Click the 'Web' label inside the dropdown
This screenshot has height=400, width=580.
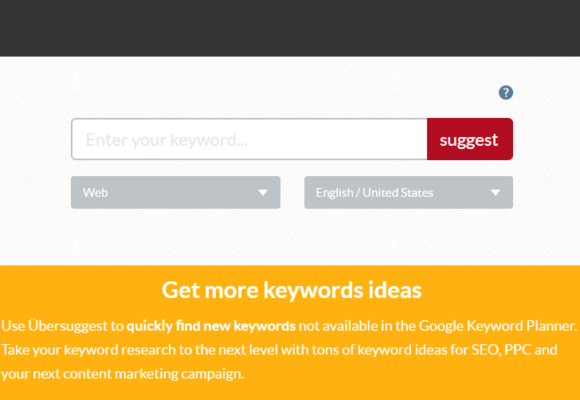coord(95,193)
